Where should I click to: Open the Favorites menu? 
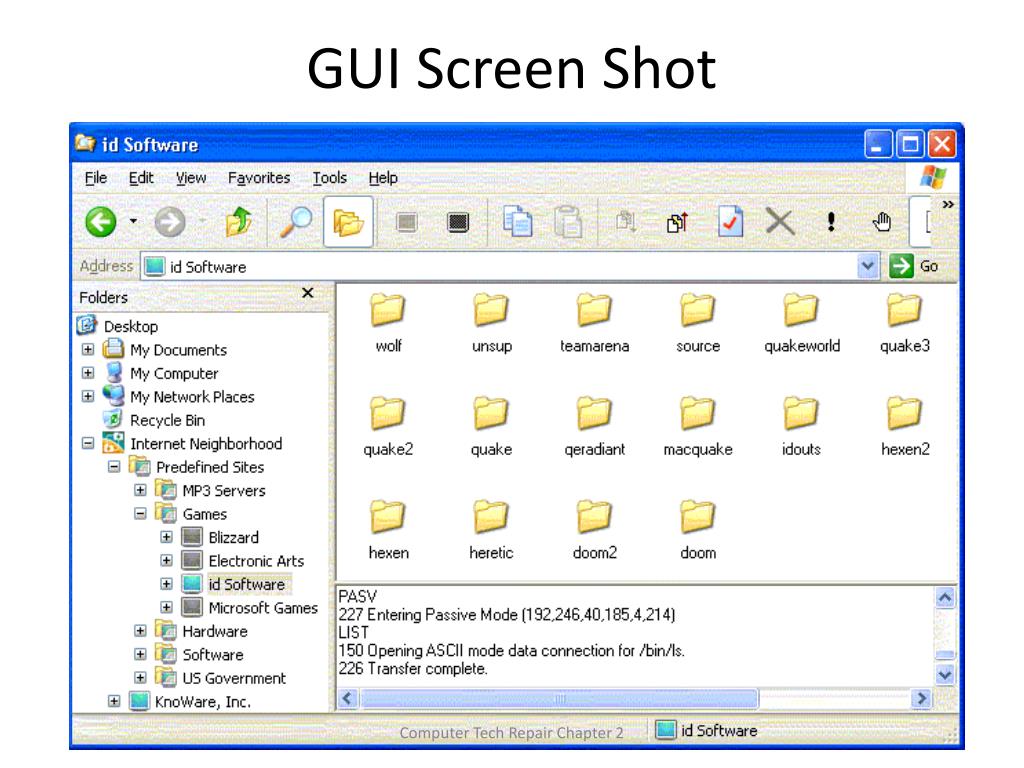259,178
